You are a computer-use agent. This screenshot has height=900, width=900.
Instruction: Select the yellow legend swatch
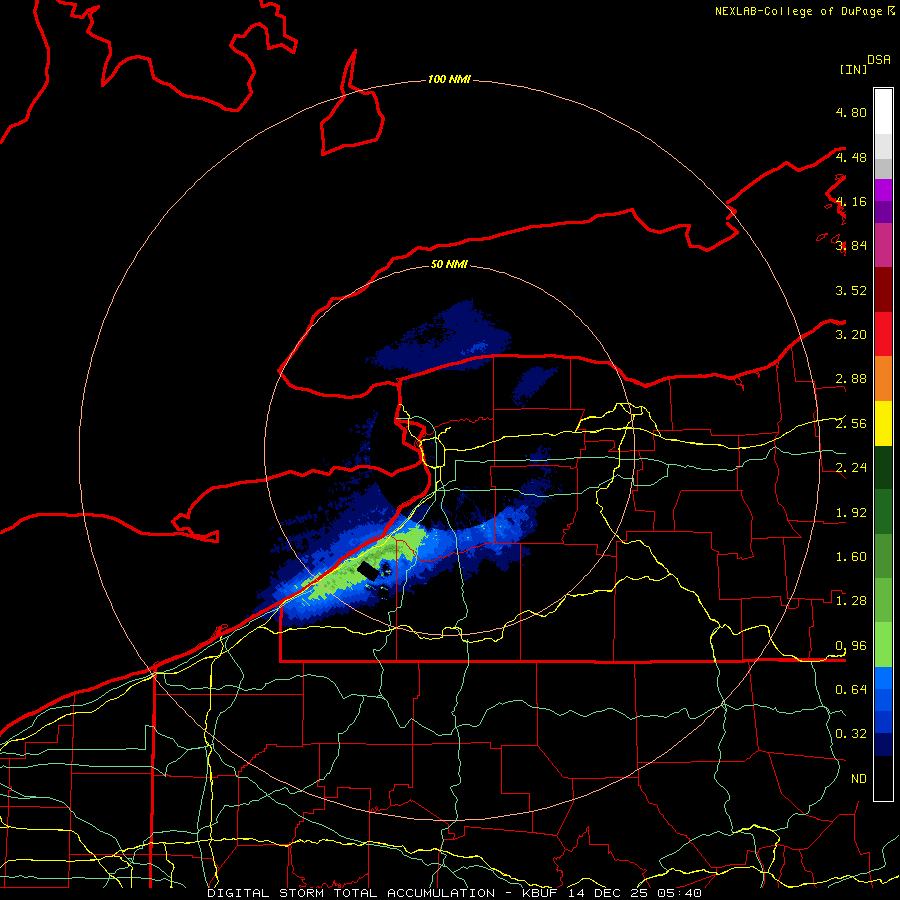pyautogui.click(x=883, y=423)
